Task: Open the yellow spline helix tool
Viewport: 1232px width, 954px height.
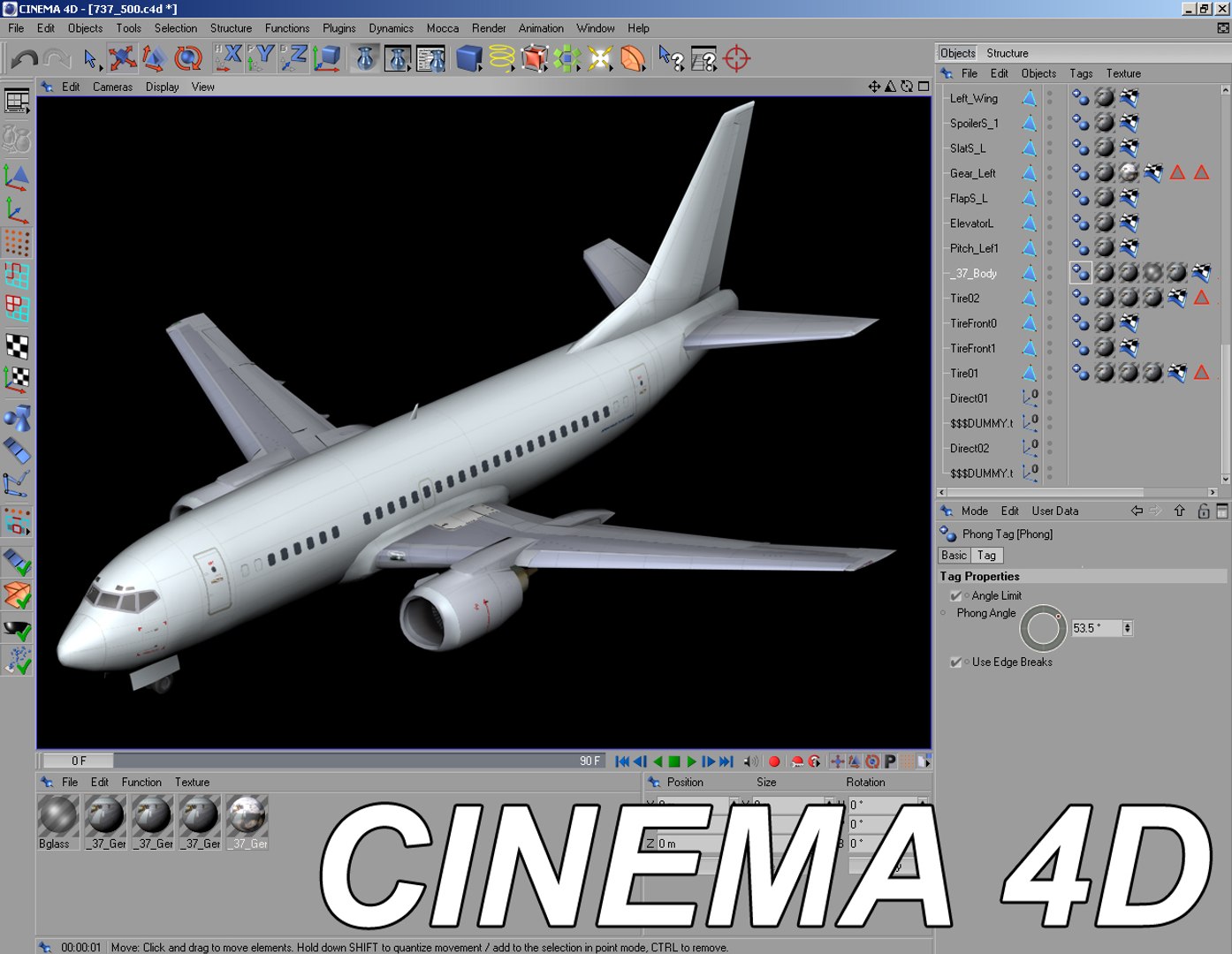Action: 502,58
